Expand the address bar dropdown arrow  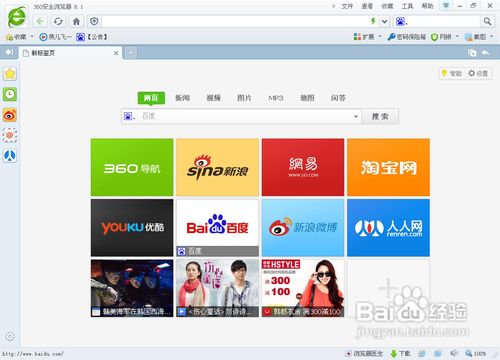(384, 22)
